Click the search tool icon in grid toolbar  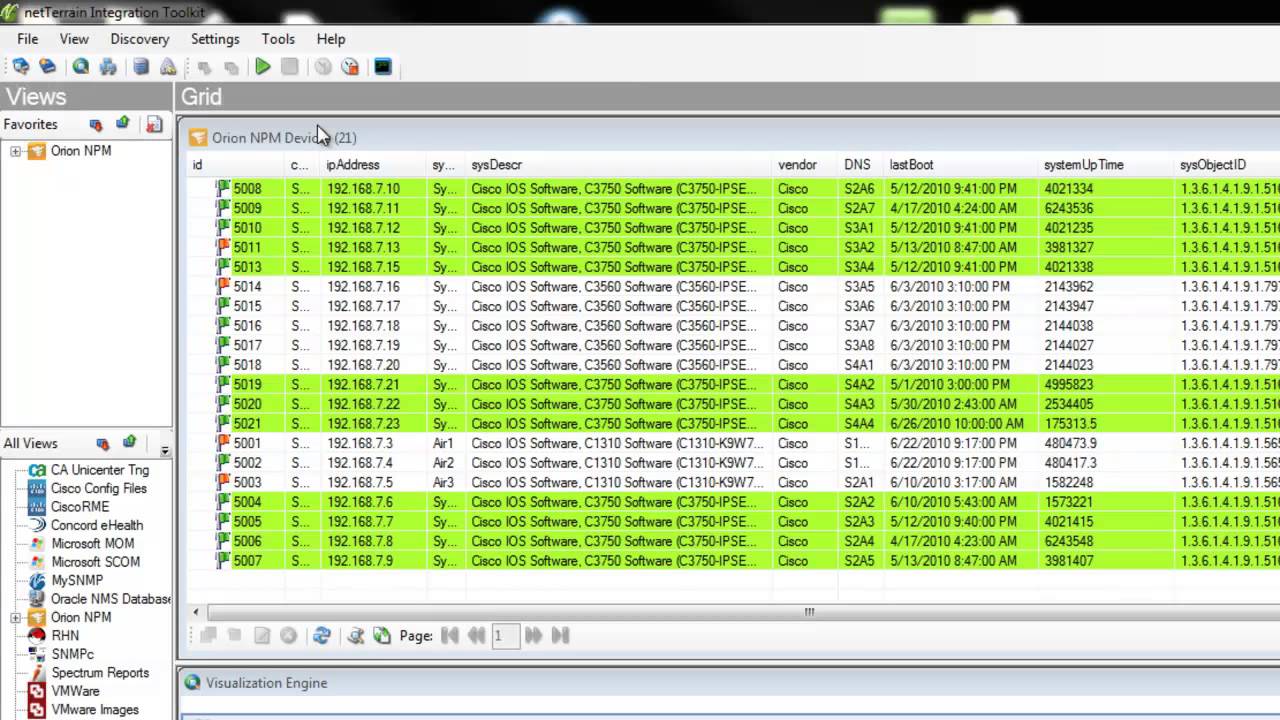point(355,635)
